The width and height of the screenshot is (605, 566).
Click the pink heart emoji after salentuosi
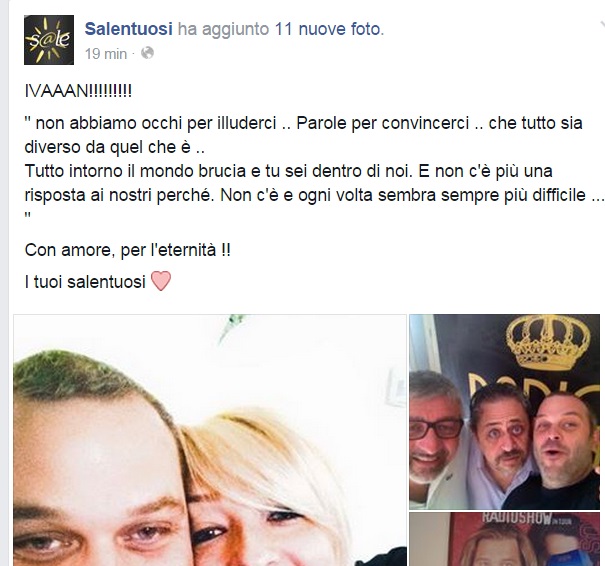161,281
